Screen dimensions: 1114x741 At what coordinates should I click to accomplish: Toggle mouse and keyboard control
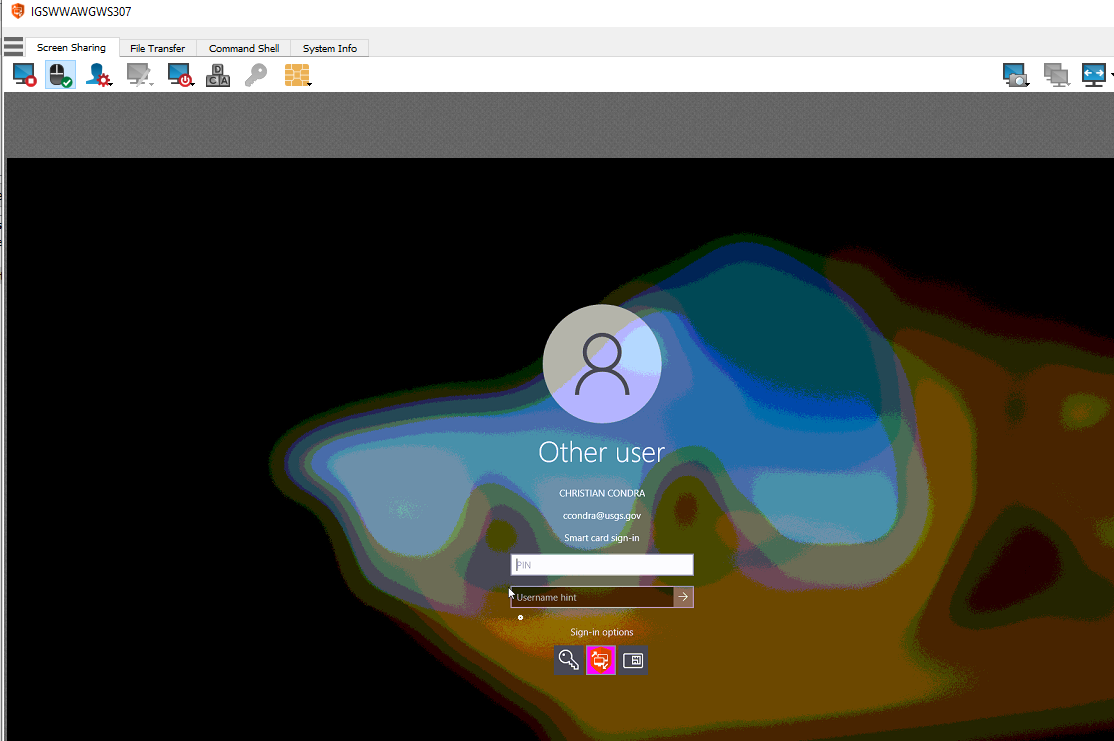click(60, 75)
